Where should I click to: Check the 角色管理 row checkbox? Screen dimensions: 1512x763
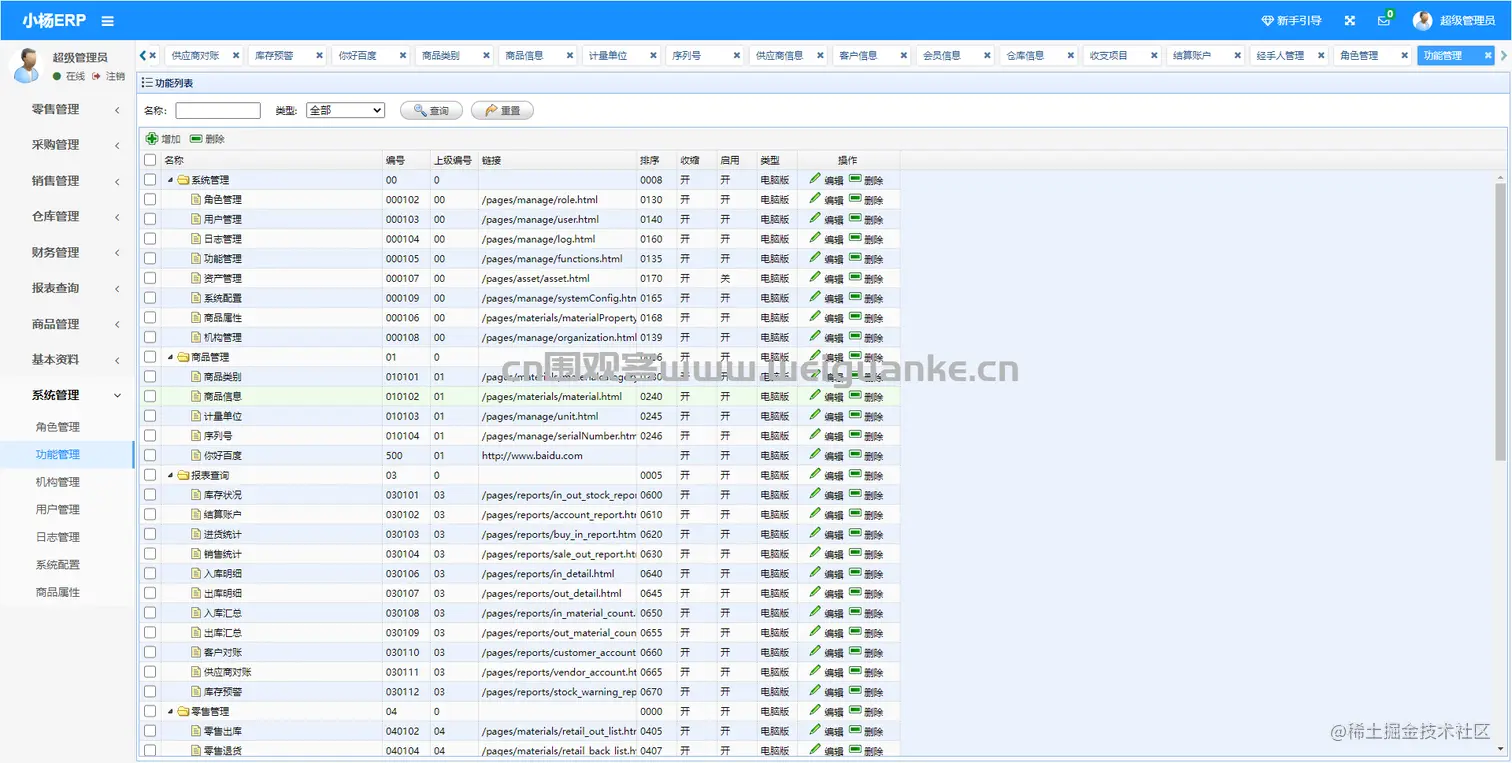pos(150,199)
